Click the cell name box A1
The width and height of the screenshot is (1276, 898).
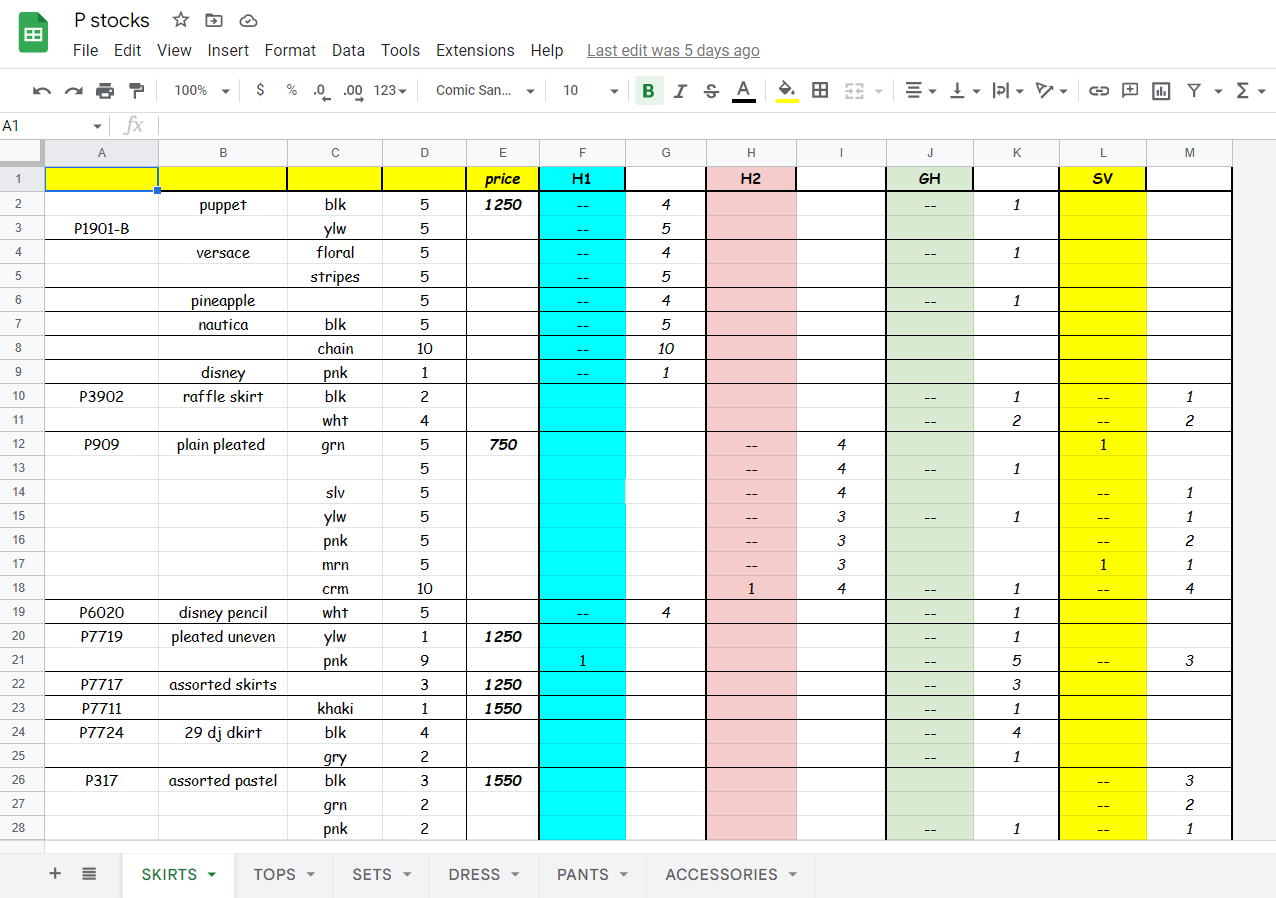point(50,126)
